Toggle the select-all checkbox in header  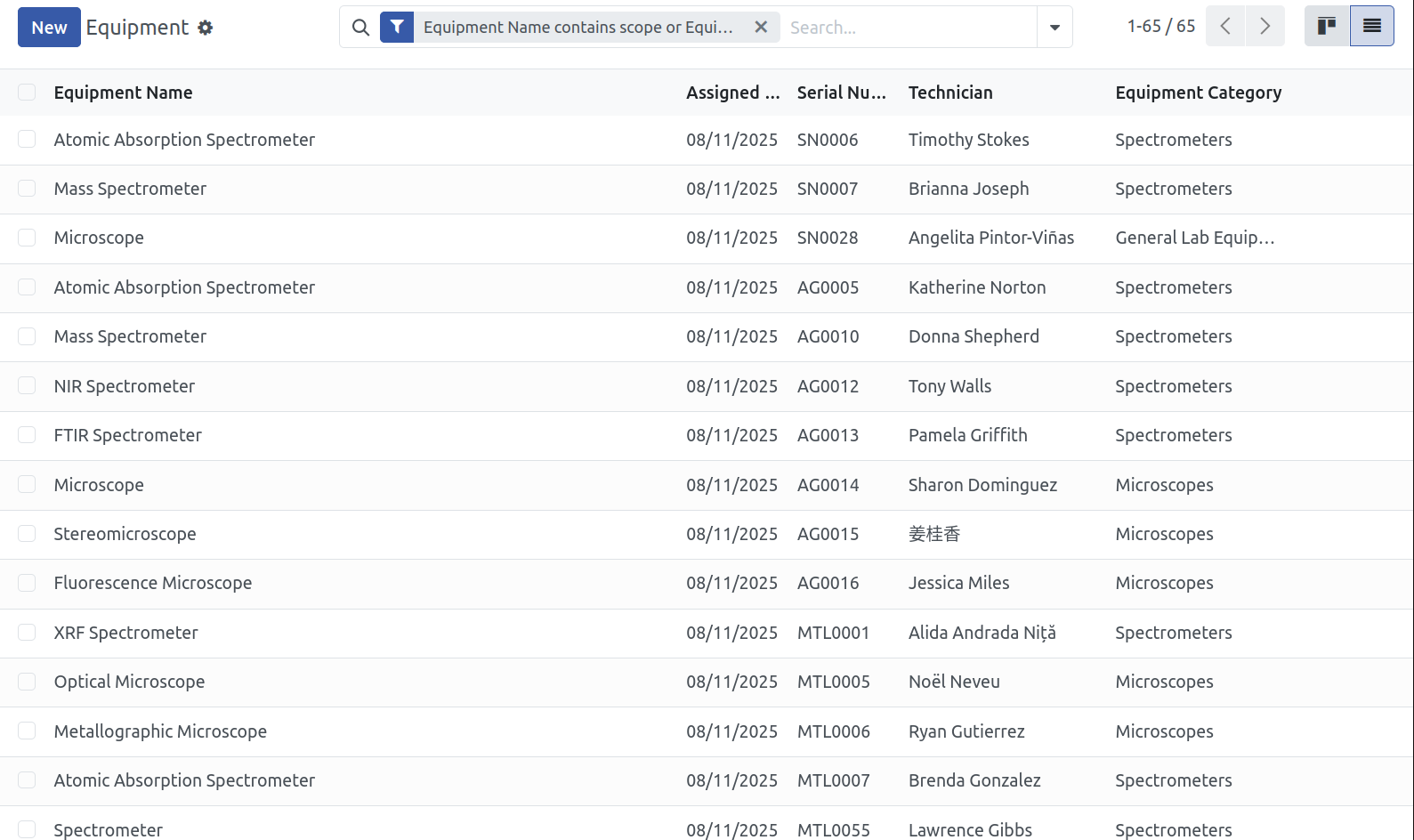pos(27,93)
